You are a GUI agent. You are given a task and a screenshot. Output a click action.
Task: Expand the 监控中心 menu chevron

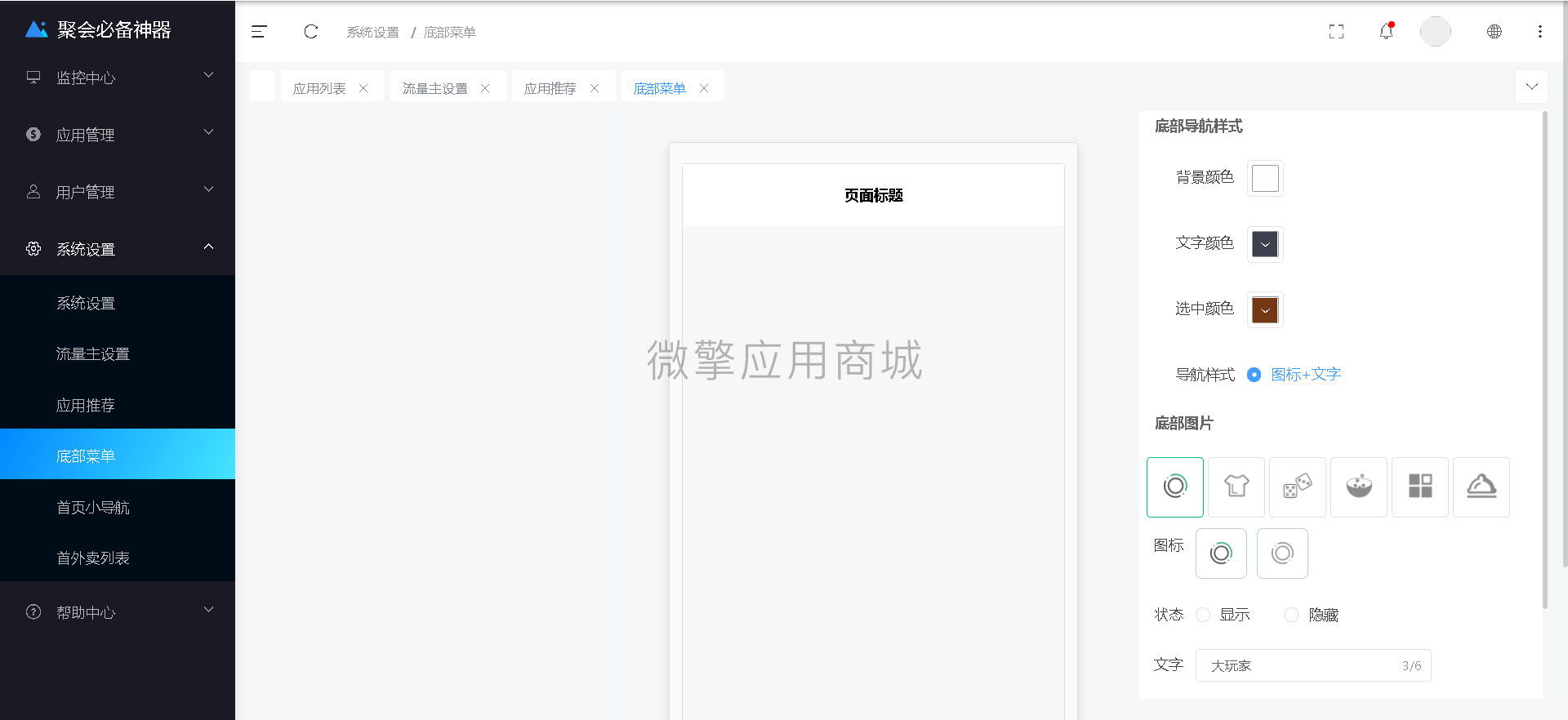click(208, 75)
